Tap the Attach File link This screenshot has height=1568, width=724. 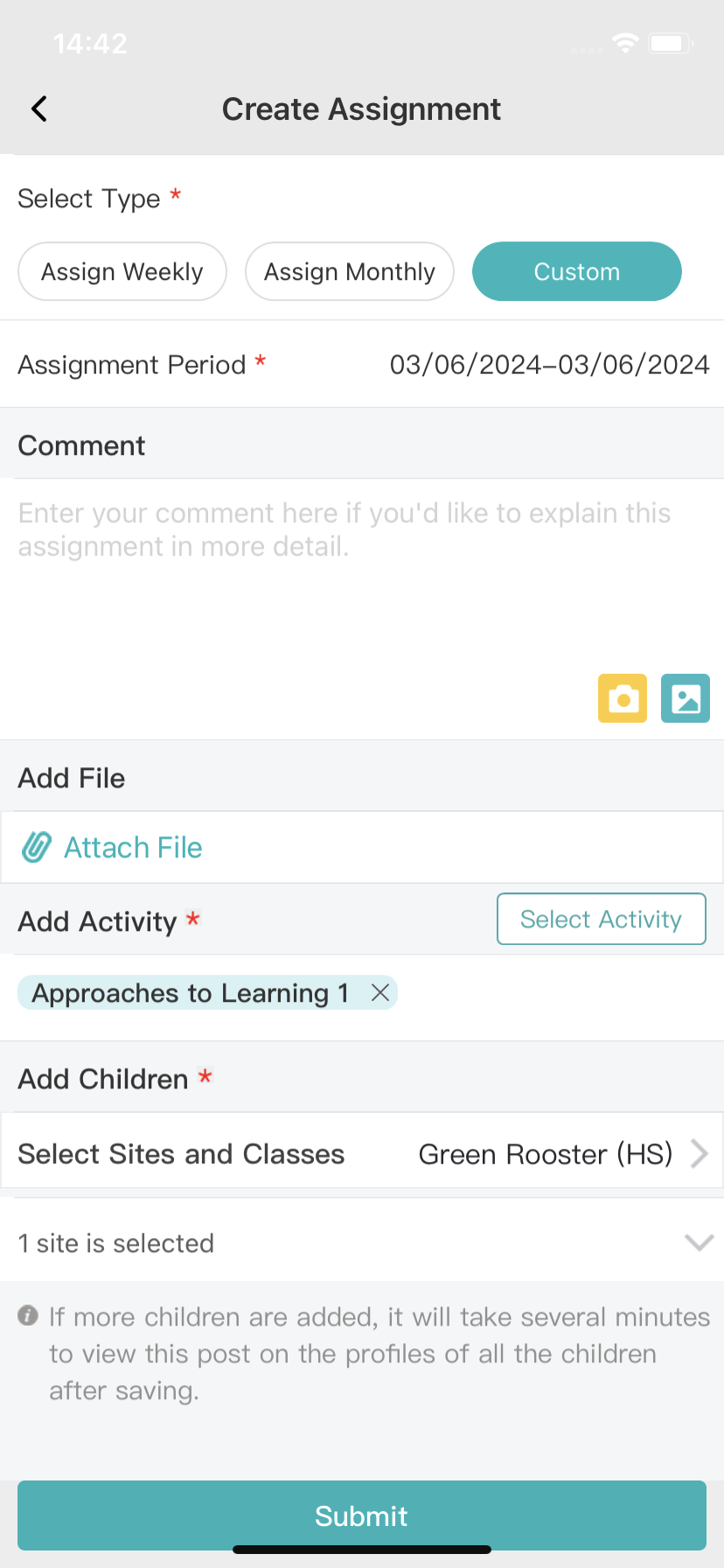coord(133,847)
